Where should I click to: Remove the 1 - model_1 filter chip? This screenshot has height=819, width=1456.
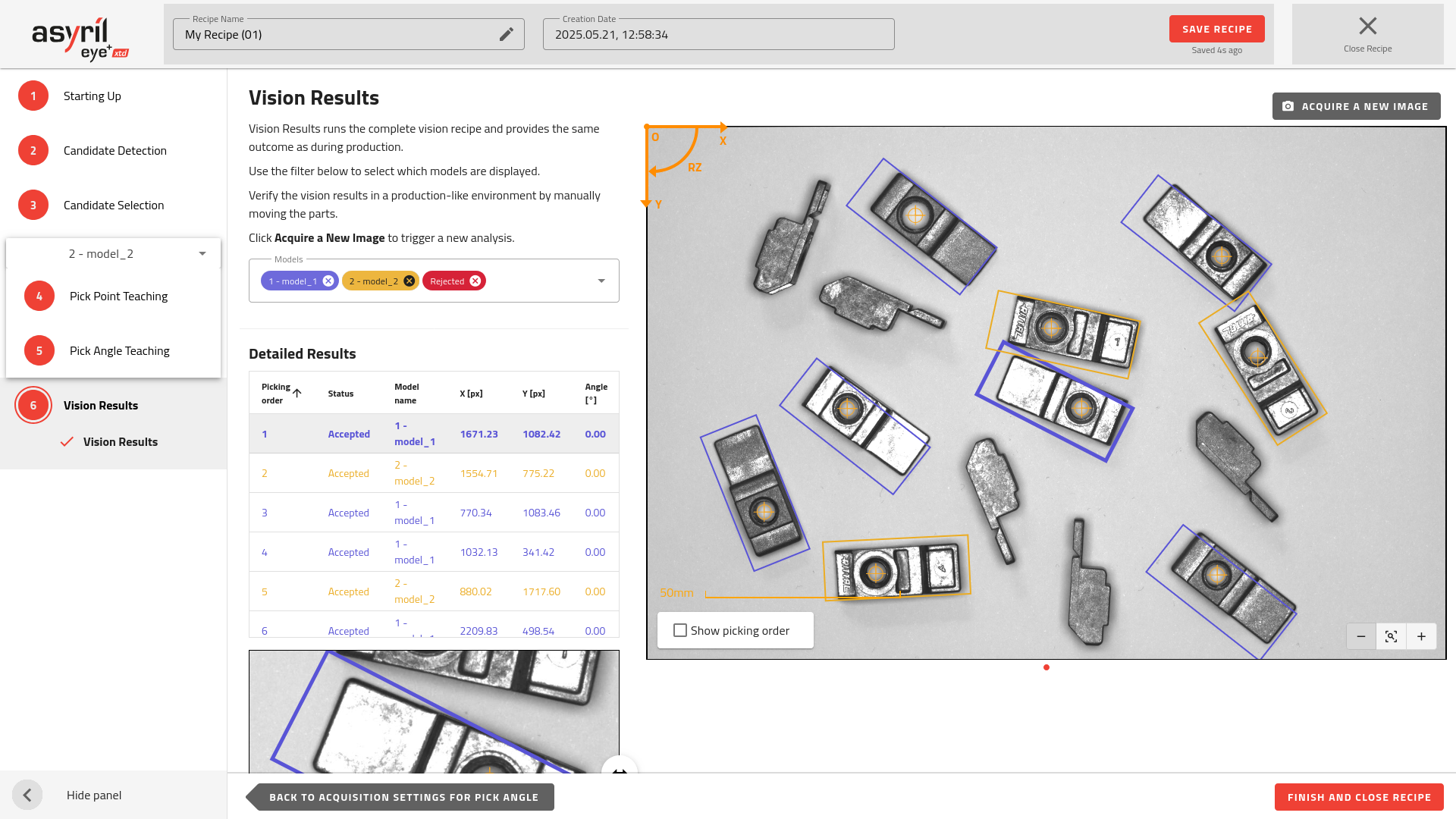[x=328, y=281]
